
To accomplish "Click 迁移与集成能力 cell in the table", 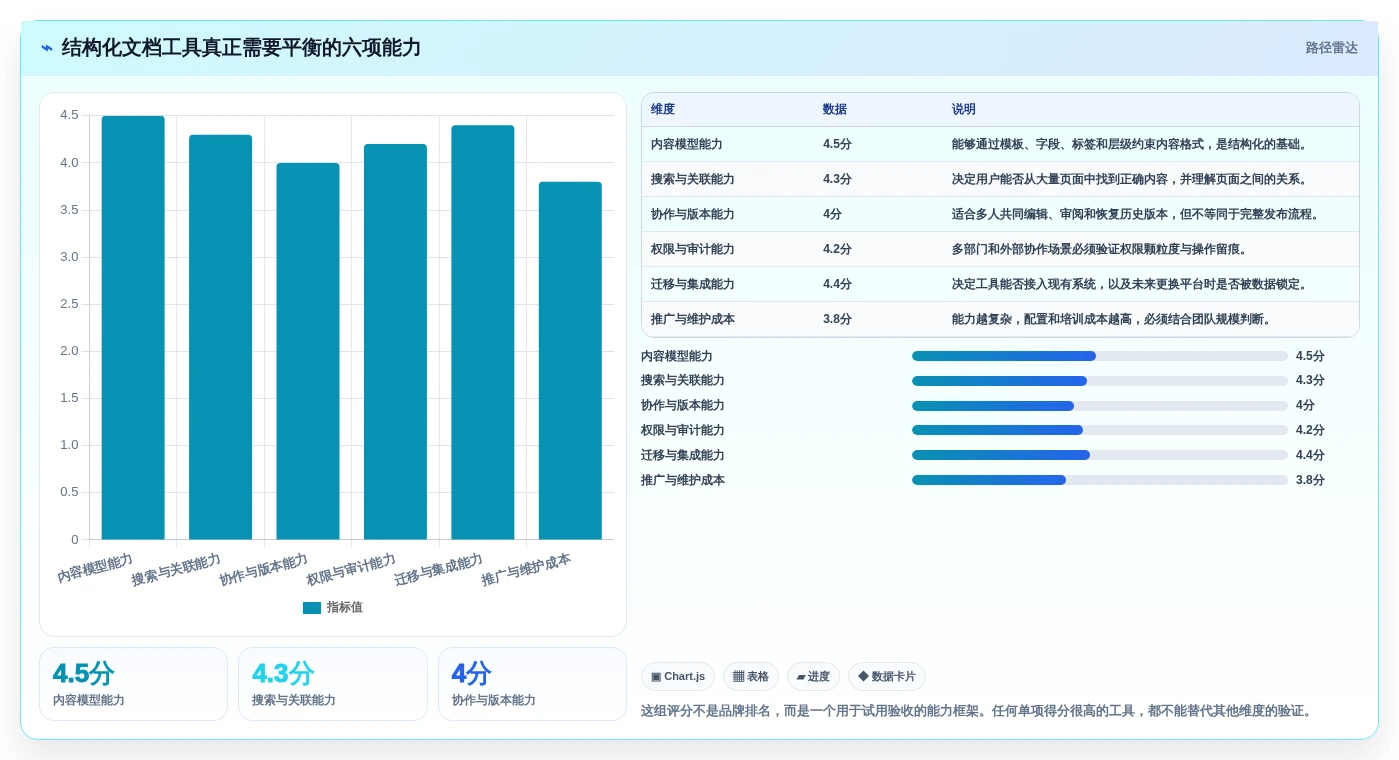I will pos(693,284).
